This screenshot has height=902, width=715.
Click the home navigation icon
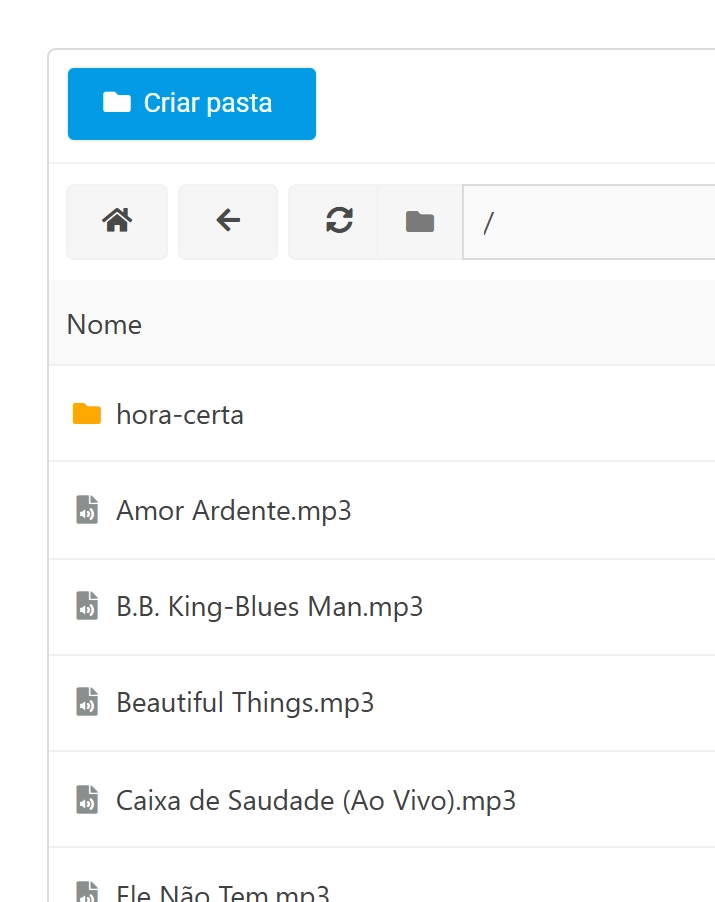pos(117,221)
